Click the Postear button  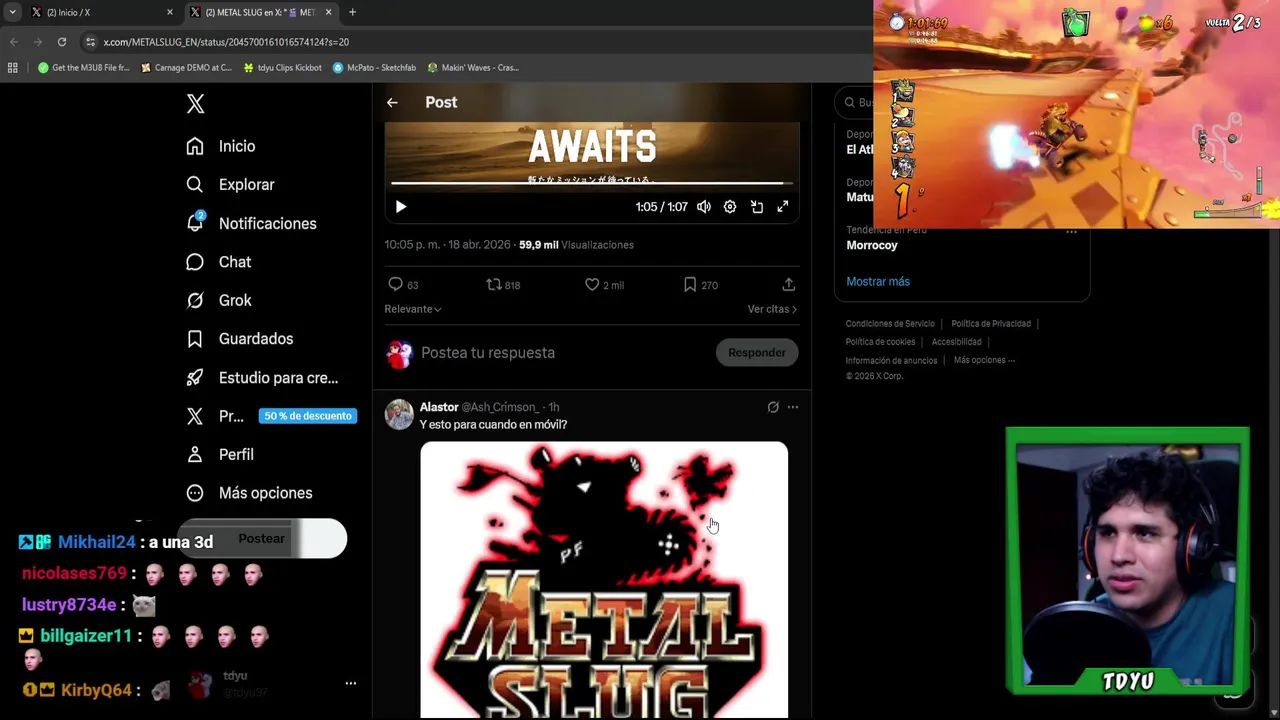point(262,539)
